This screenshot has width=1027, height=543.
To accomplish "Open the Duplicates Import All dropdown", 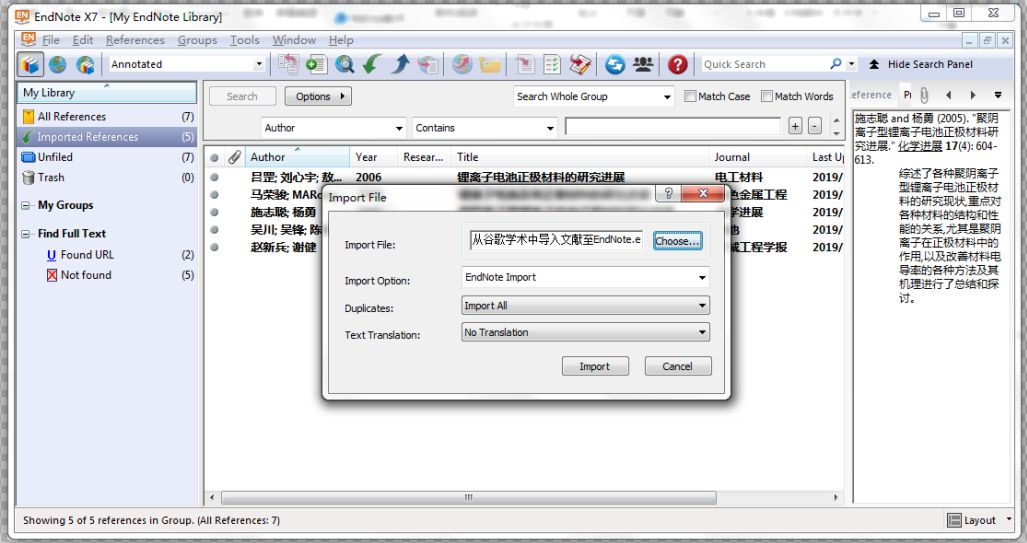I will point(702,306).
